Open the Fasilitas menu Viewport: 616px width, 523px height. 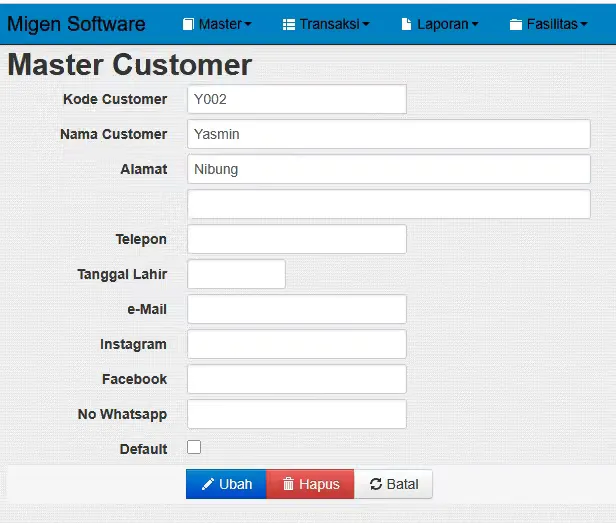click(x=548, y=24)
